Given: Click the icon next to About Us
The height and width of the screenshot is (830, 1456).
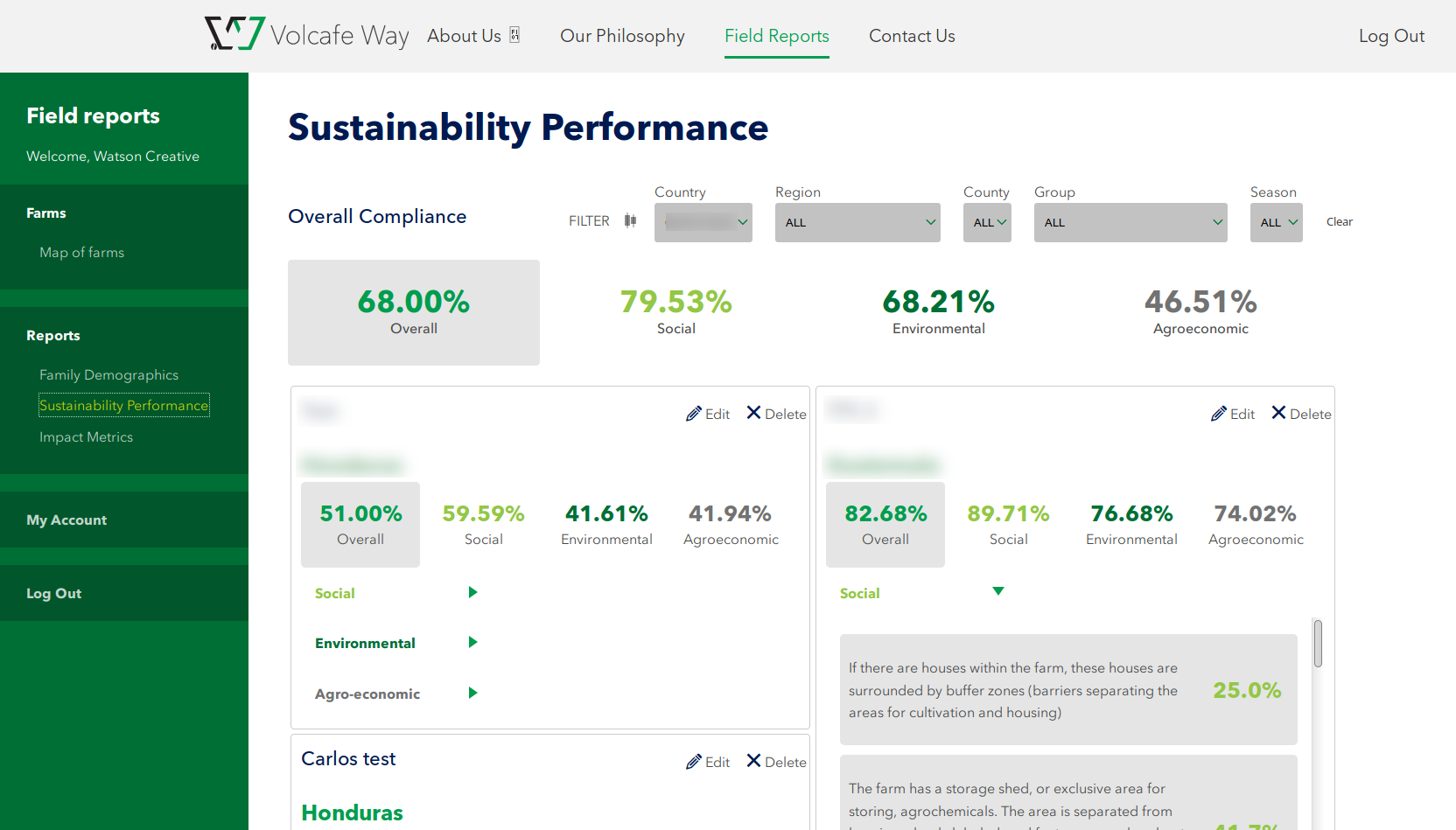Looking at the screenshot, I should (x=514, y=35).
